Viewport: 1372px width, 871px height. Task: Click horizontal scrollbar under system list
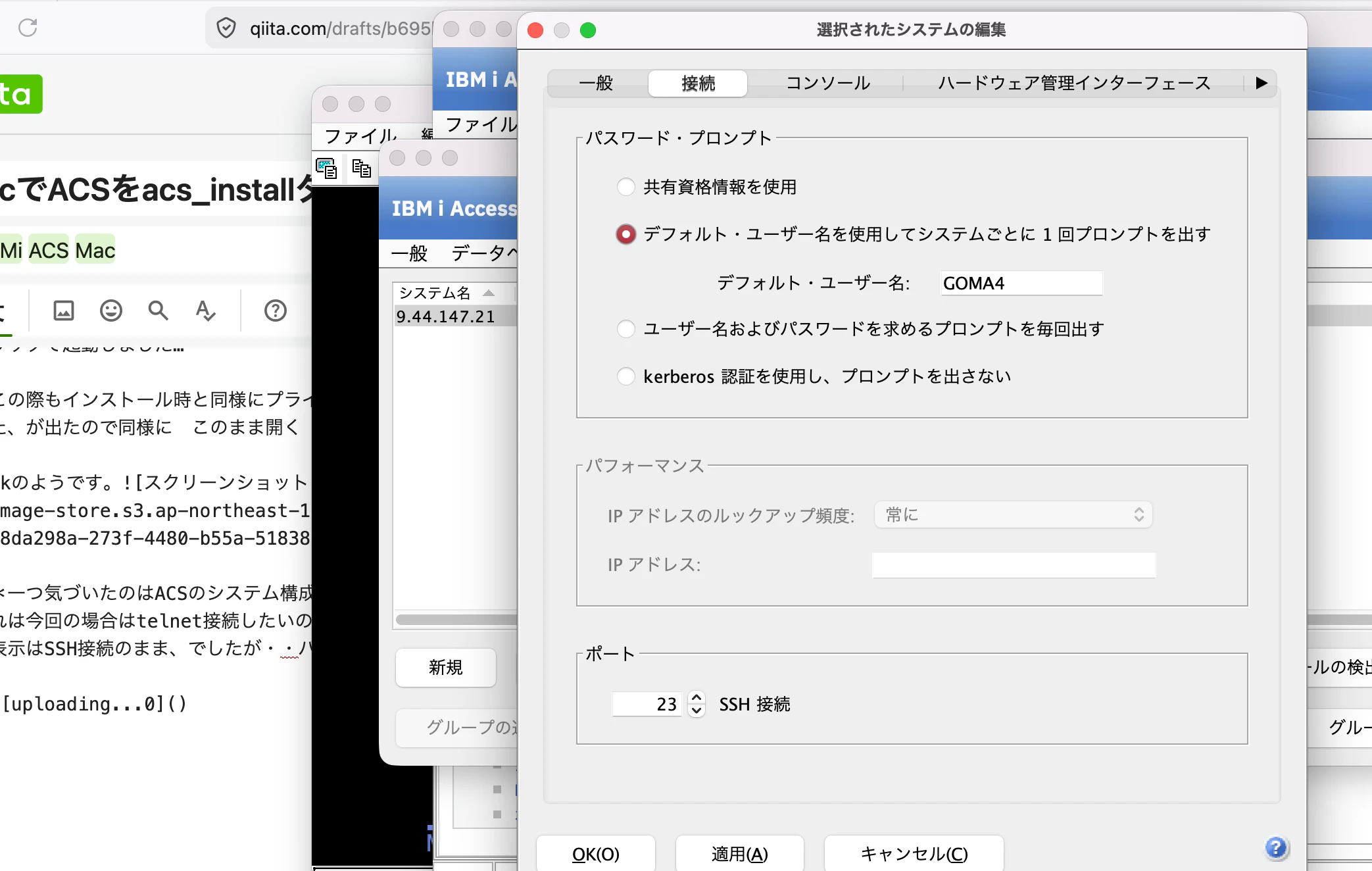(456, 620)
